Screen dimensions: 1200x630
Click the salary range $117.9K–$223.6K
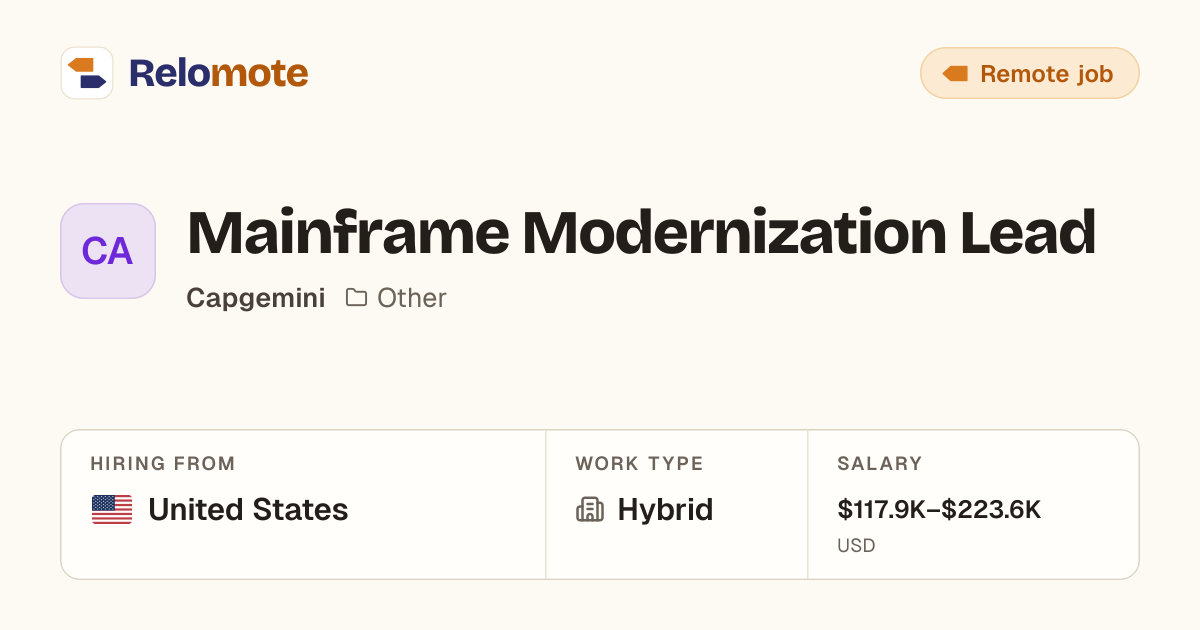[x=939, y=510]
